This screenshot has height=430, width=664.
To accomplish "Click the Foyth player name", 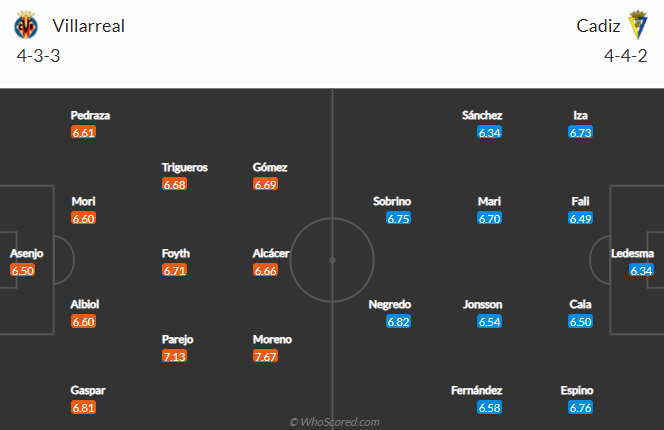I will tap(176, 253).
